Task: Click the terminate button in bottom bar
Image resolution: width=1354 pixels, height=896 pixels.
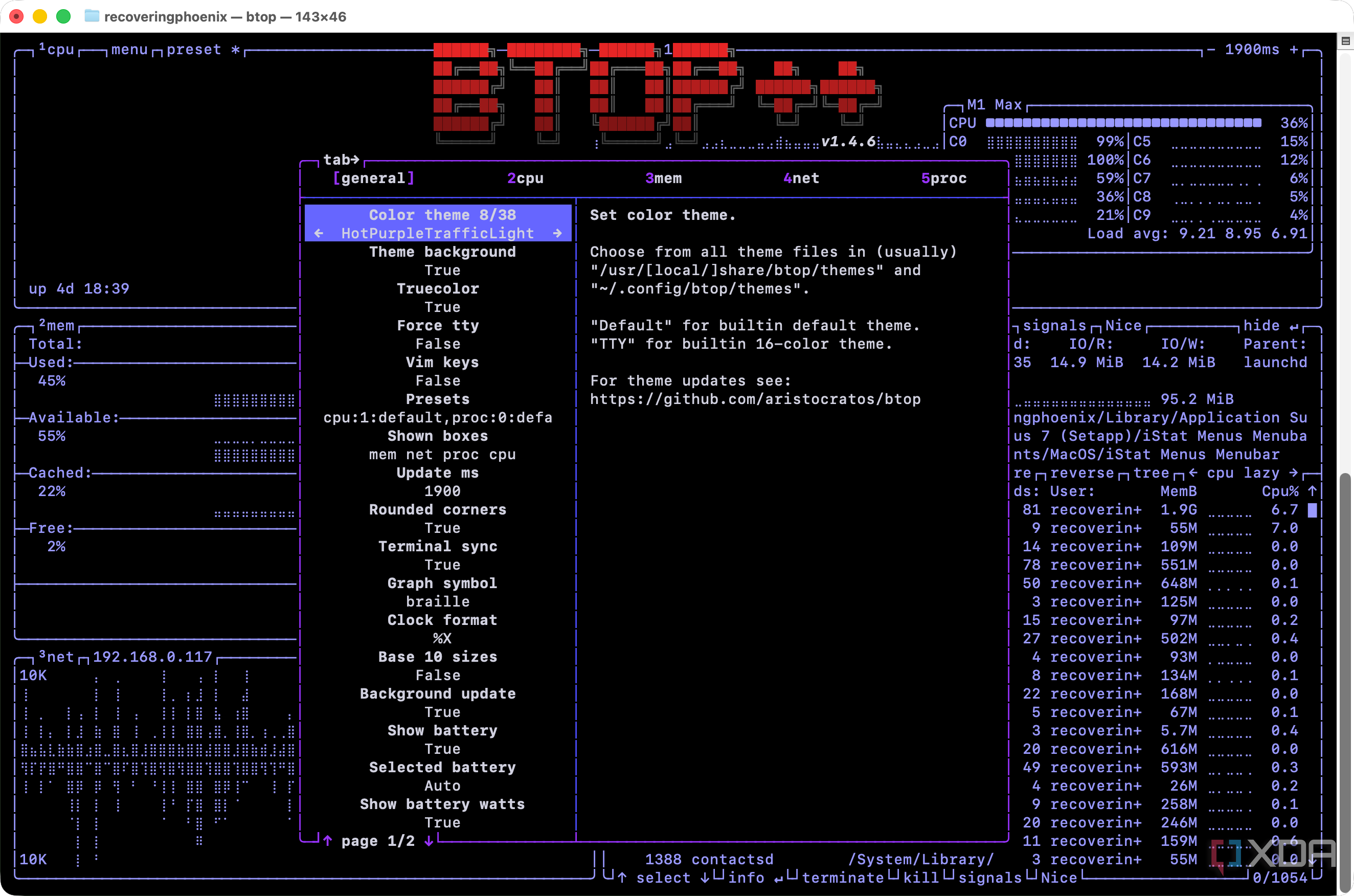Action: (x=843, y=877)
